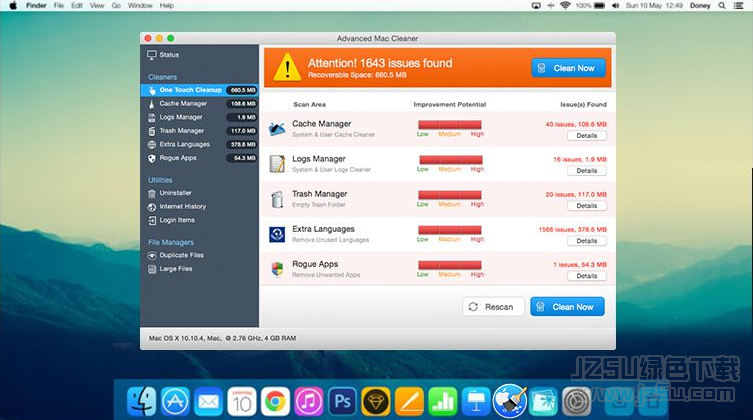The image size is (753, 420).
Task: Click Clean Now in the orange banner
Action: click(568, 68)
